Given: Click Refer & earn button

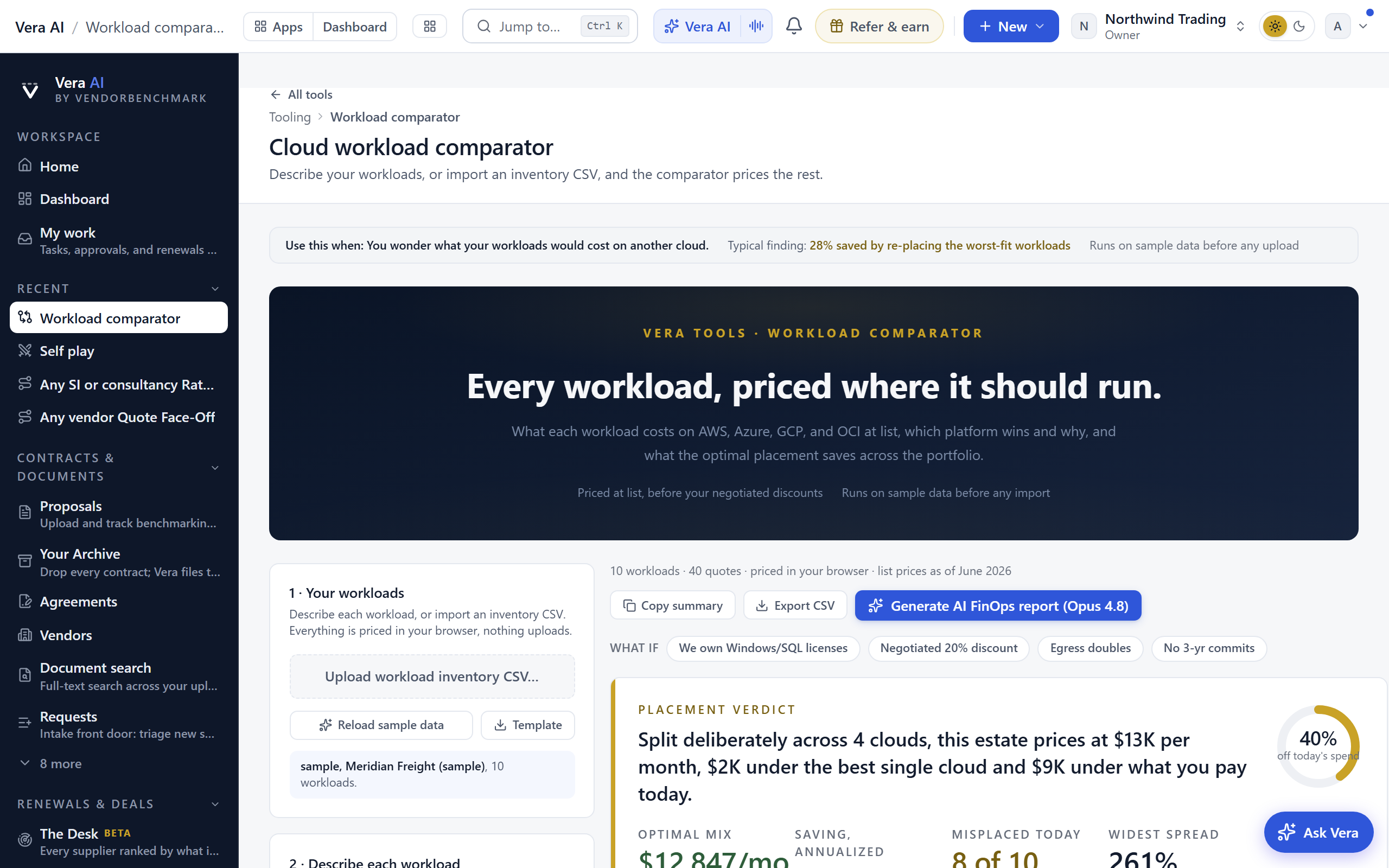Looking at the screenshot, I should click(x=880, y=27).
